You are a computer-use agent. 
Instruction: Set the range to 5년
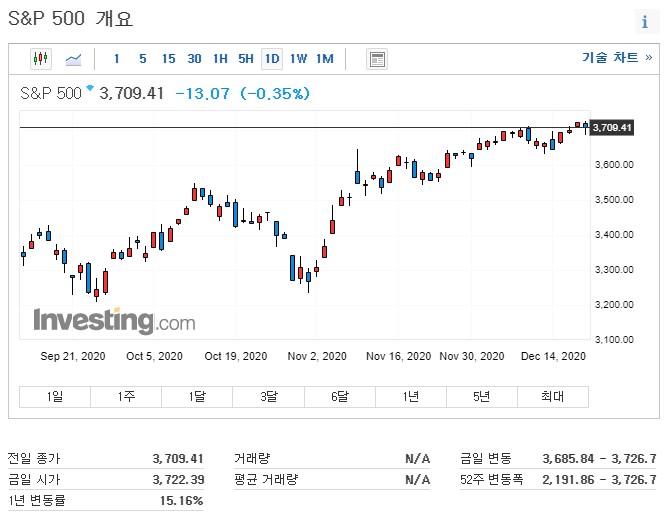click(482, 396)
